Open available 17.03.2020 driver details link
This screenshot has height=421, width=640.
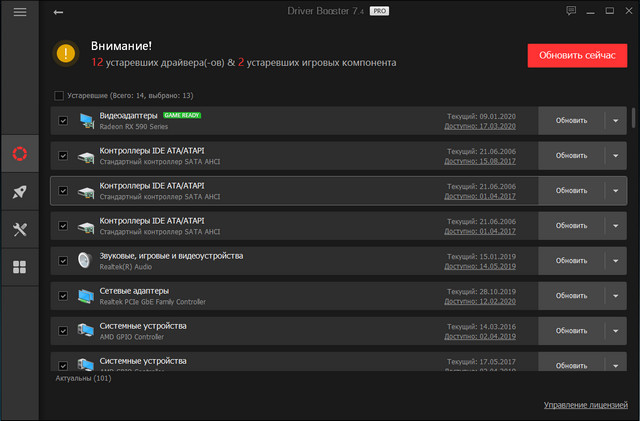(480, 126)
